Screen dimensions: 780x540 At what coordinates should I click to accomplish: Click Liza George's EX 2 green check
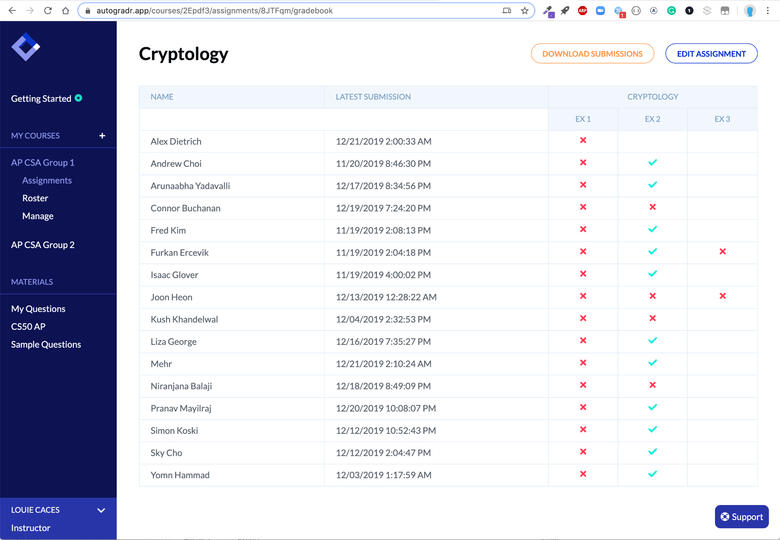pyautogui.click(x=653, y=341)
